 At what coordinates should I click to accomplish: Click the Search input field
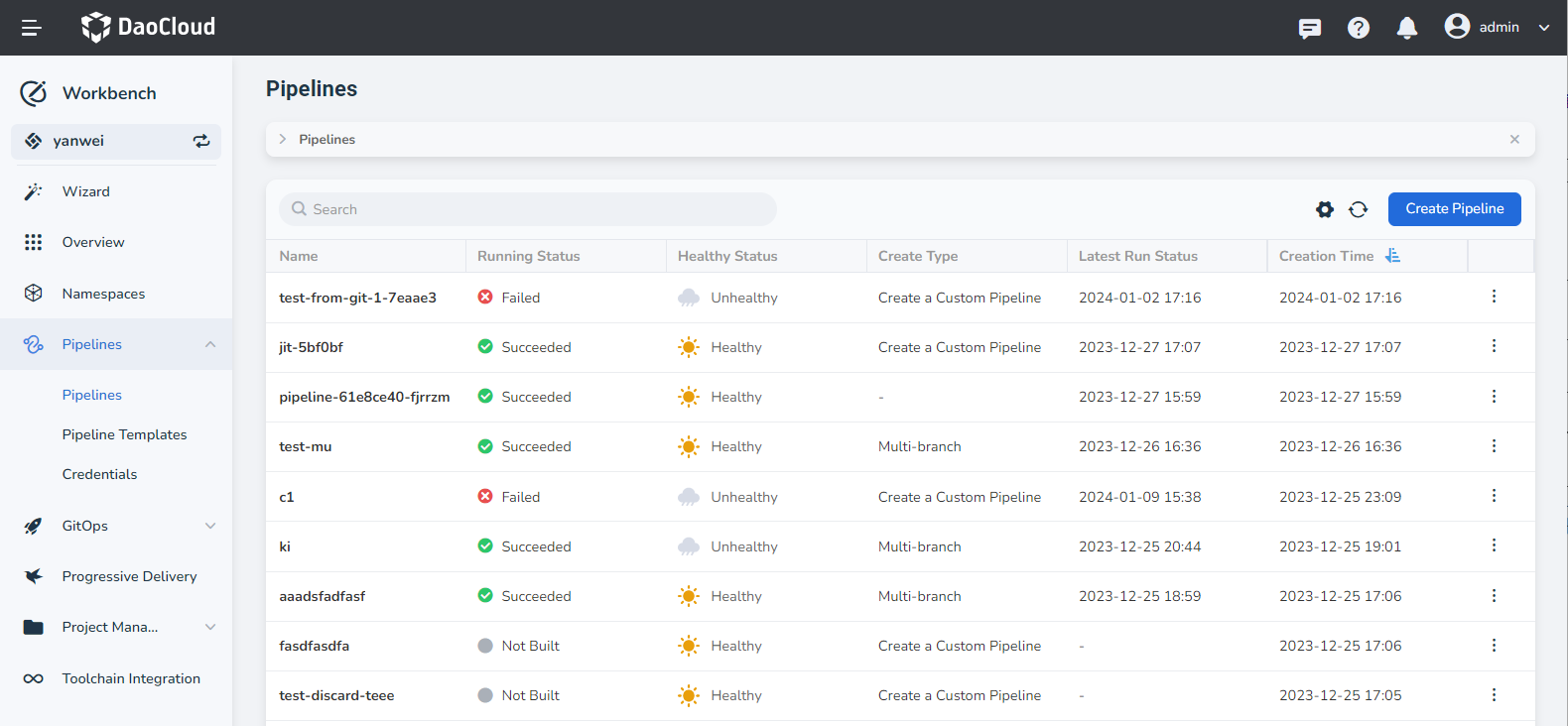point(528,209)
